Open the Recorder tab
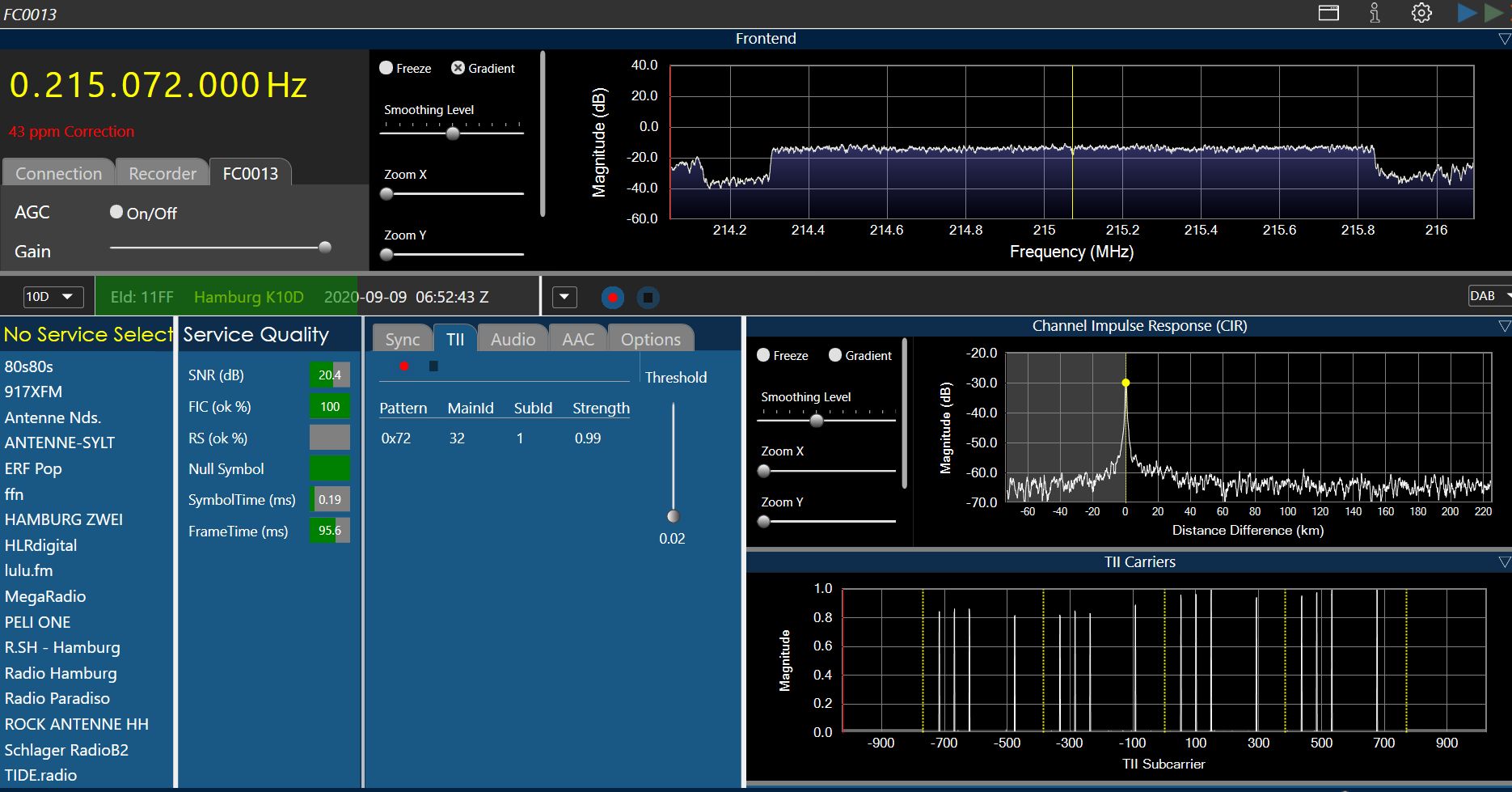1512x792 pixels. click(163, 173)
